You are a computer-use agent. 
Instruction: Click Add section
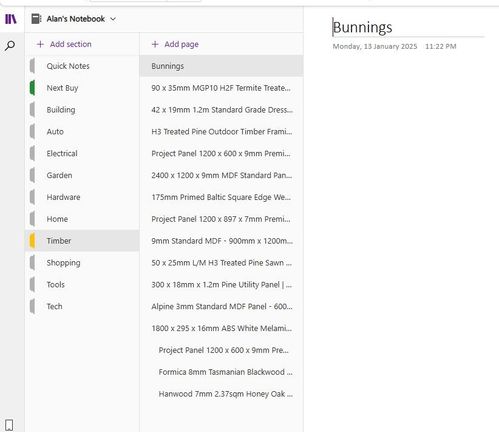pos(64,44)
